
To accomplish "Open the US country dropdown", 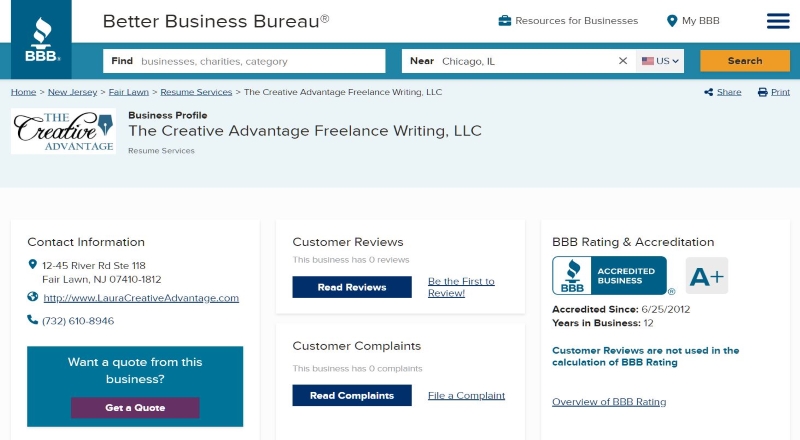I will point(660,61).
